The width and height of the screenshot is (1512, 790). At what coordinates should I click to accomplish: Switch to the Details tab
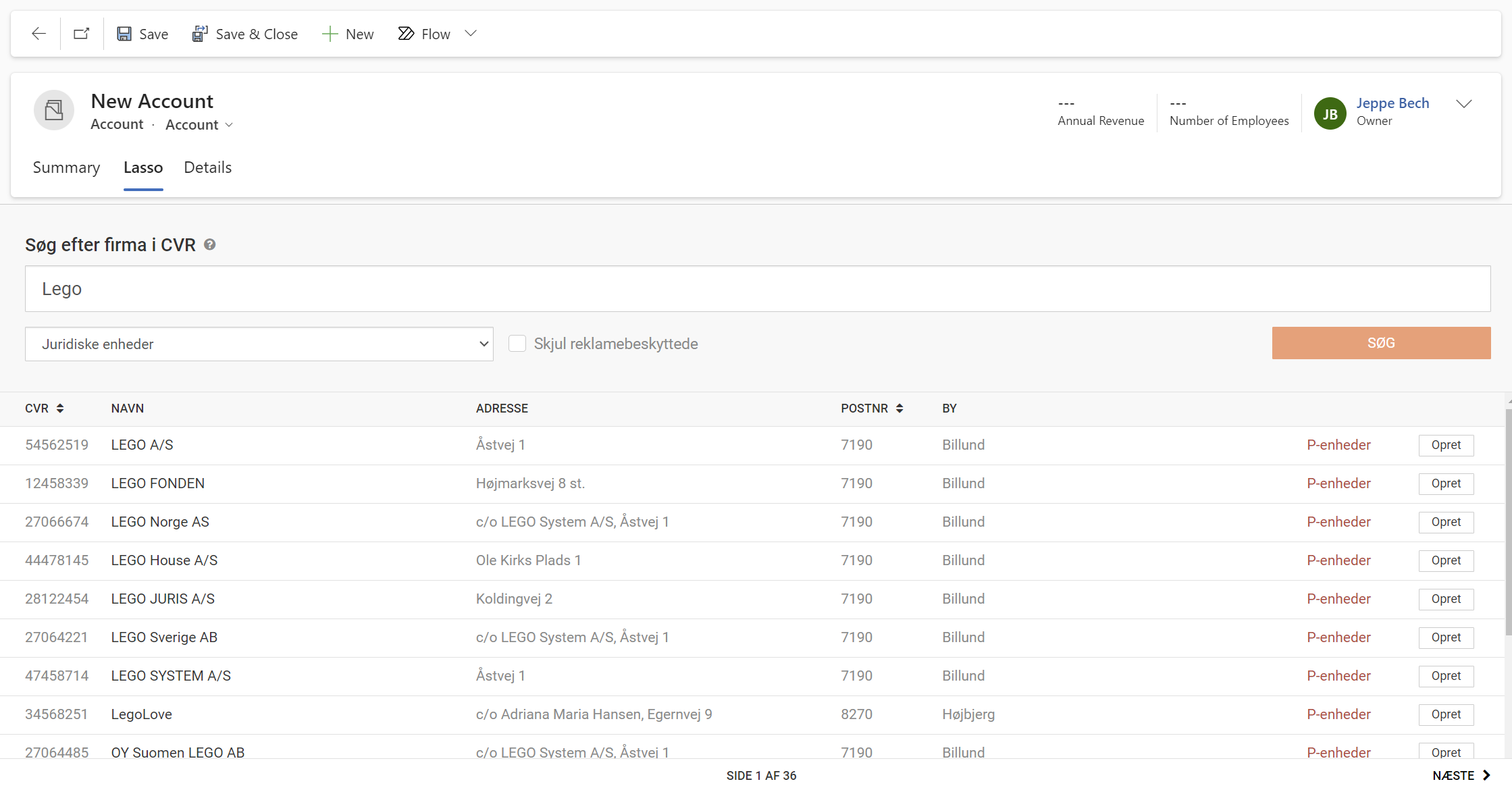(x=207, y=167)
